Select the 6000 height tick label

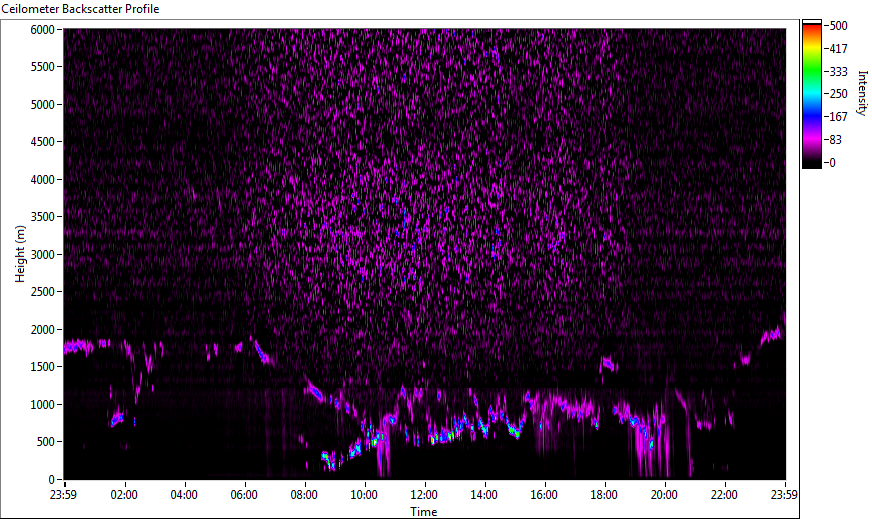pos(42,30)
